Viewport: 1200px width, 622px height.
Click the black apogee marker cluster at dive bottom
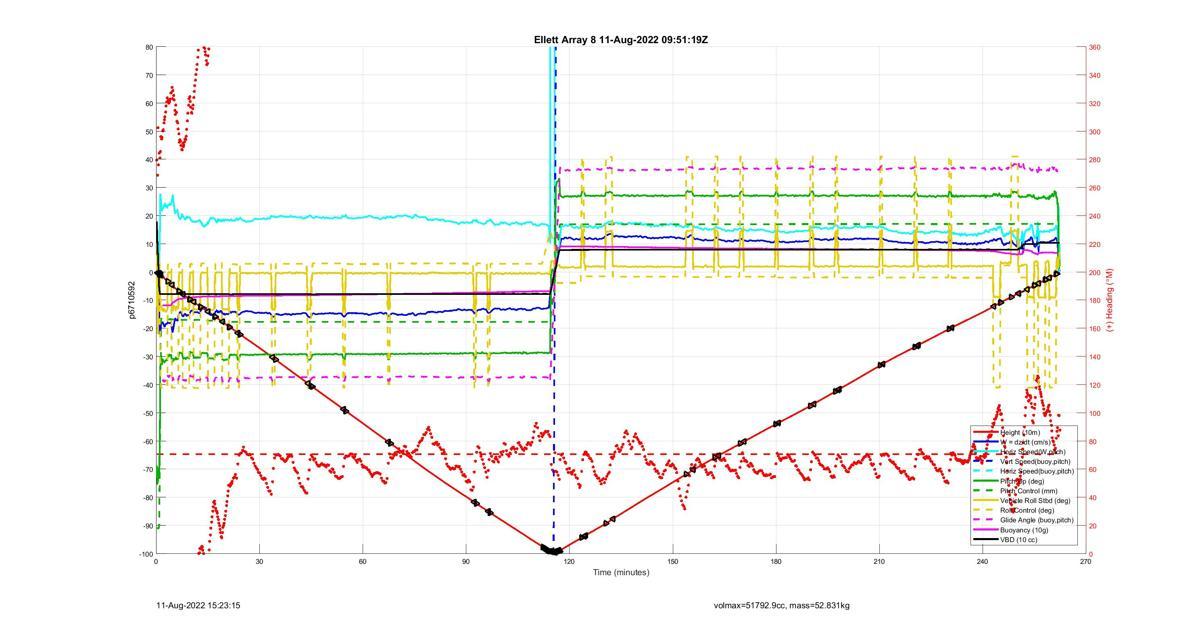(552, 550)
